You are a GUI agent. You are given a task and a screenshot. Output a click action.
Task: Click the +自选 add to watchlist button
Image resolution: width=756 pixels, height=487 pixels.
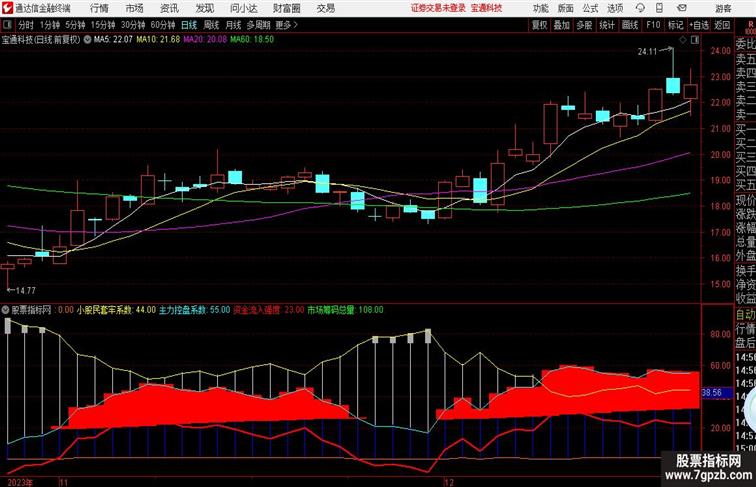(x=699, y=25)
